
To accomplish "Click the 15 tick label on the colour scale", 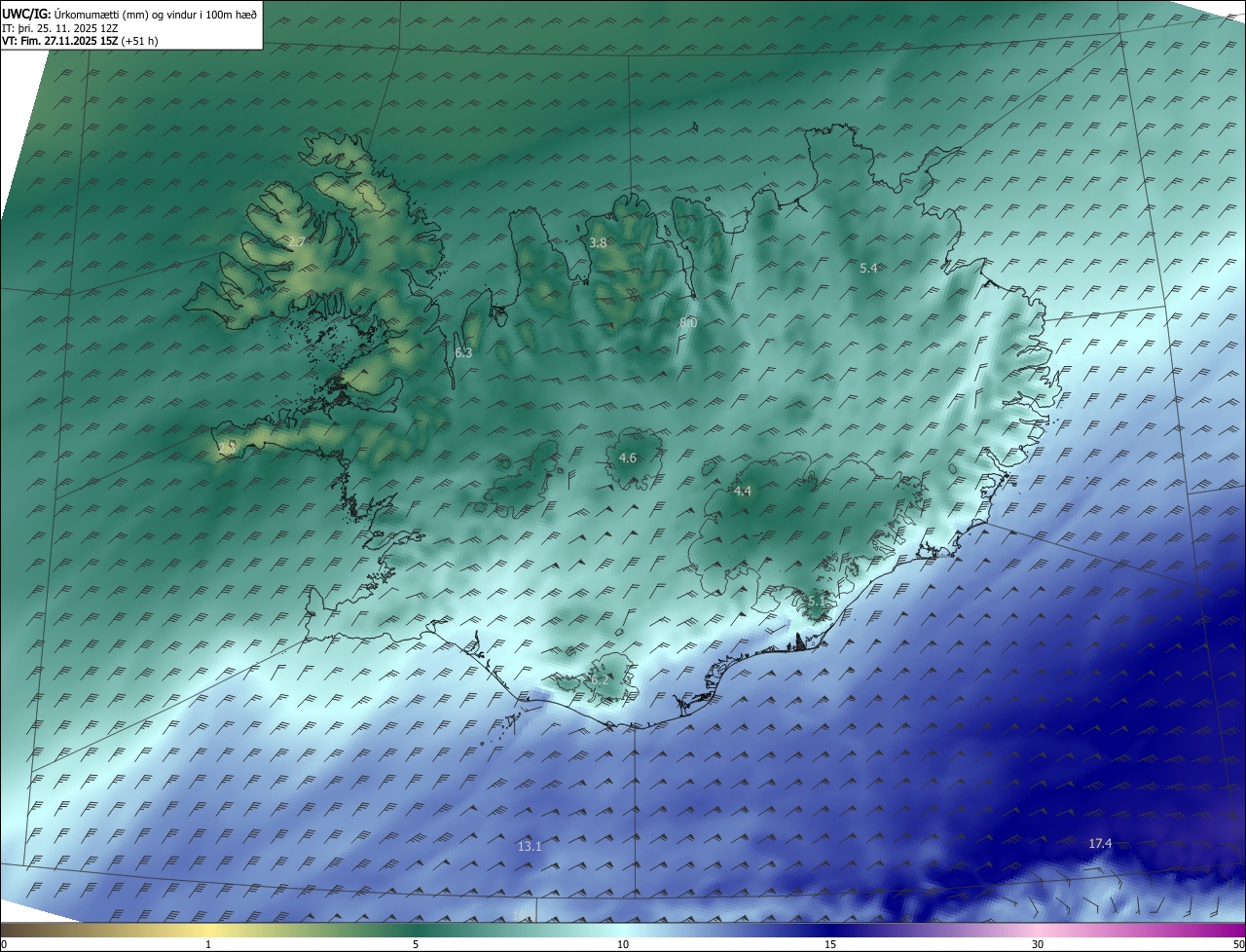I will pos(830,944).
